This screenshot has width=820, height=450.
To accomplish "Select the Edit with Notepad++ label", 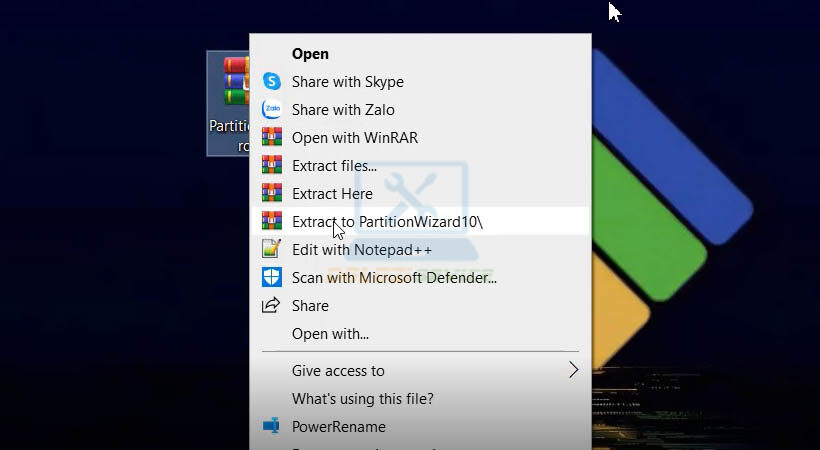I will [361, 249].
